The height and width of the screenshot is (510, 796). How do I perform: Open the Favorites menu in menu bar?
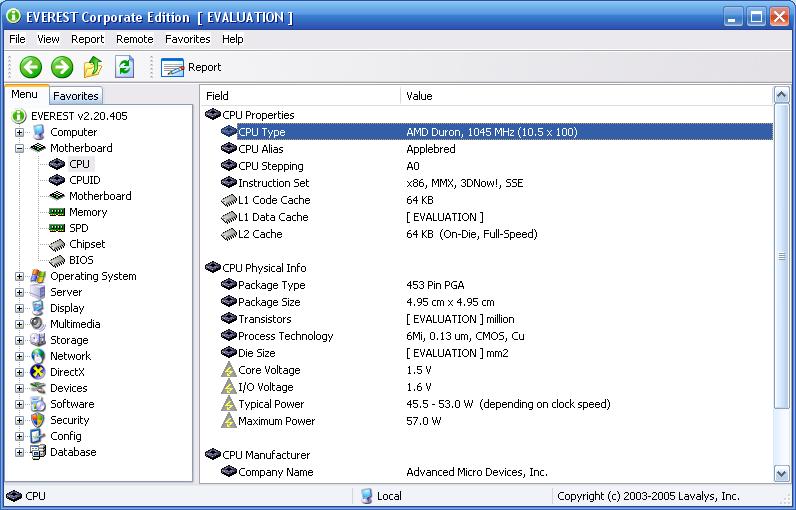[x=188, y=39]
